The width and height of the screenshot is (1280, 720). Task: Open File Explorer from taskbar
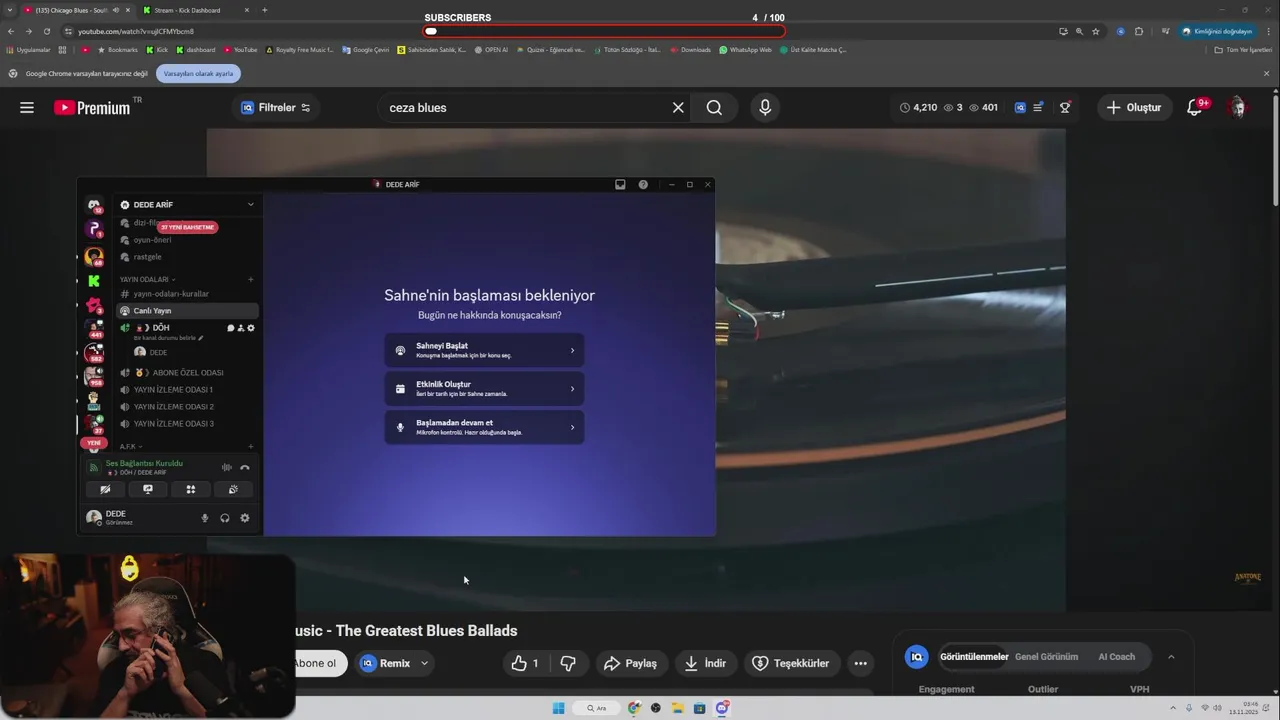[x=677, y=708]
